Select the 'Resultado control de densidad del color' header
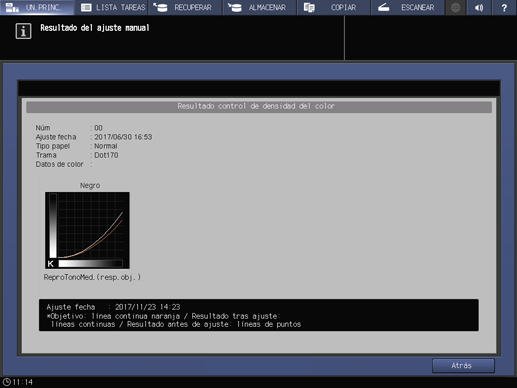Image resolution: width=517 pixels, height=388 pixels. [259, 107]
